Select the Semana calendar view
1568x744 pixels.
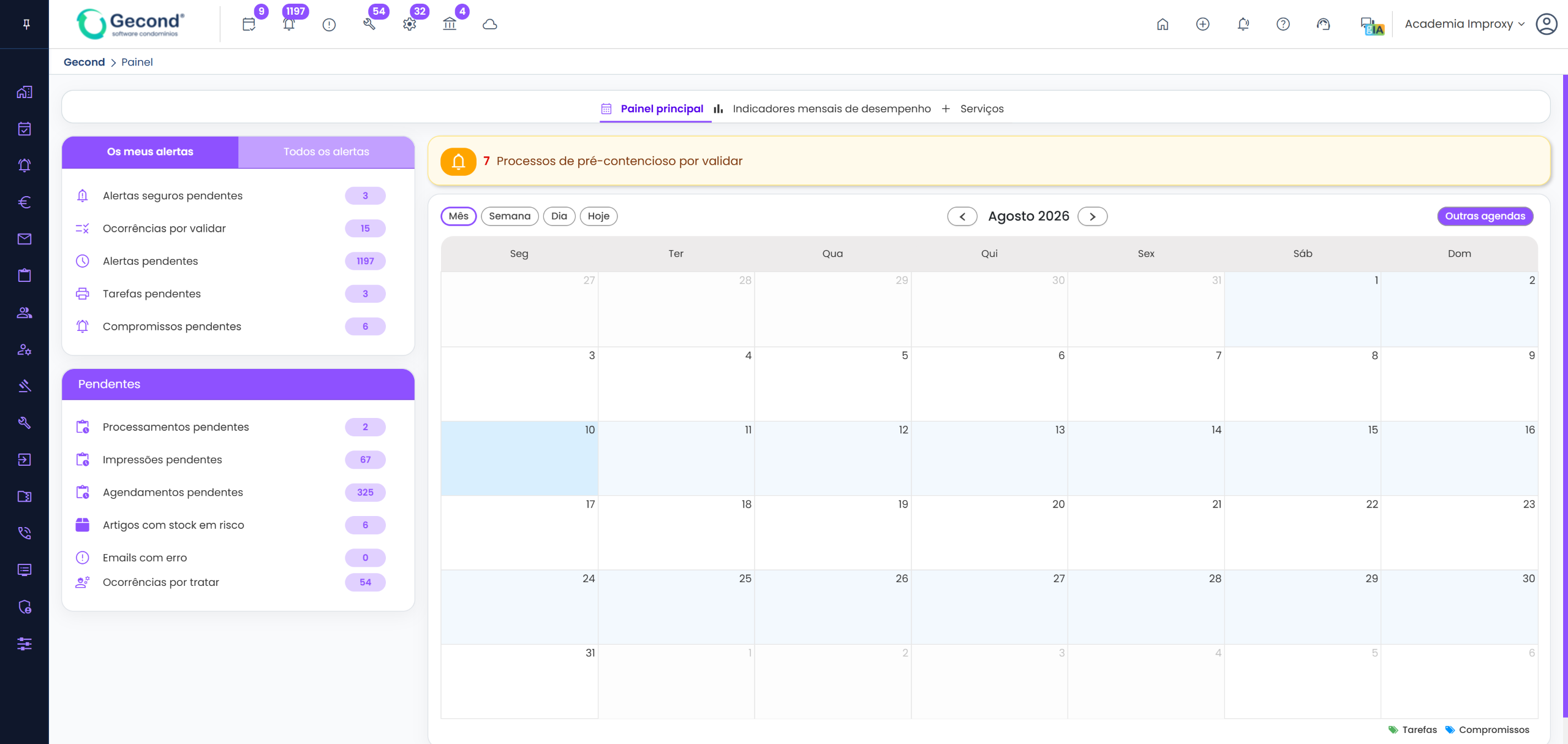[x=510, y=216]
